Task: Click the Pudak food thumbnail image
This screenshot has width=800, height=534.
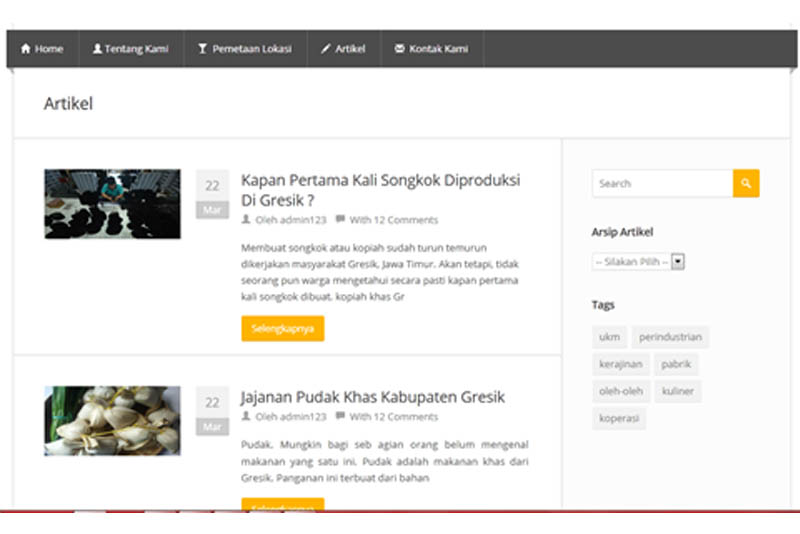Action: click(112, 421)
